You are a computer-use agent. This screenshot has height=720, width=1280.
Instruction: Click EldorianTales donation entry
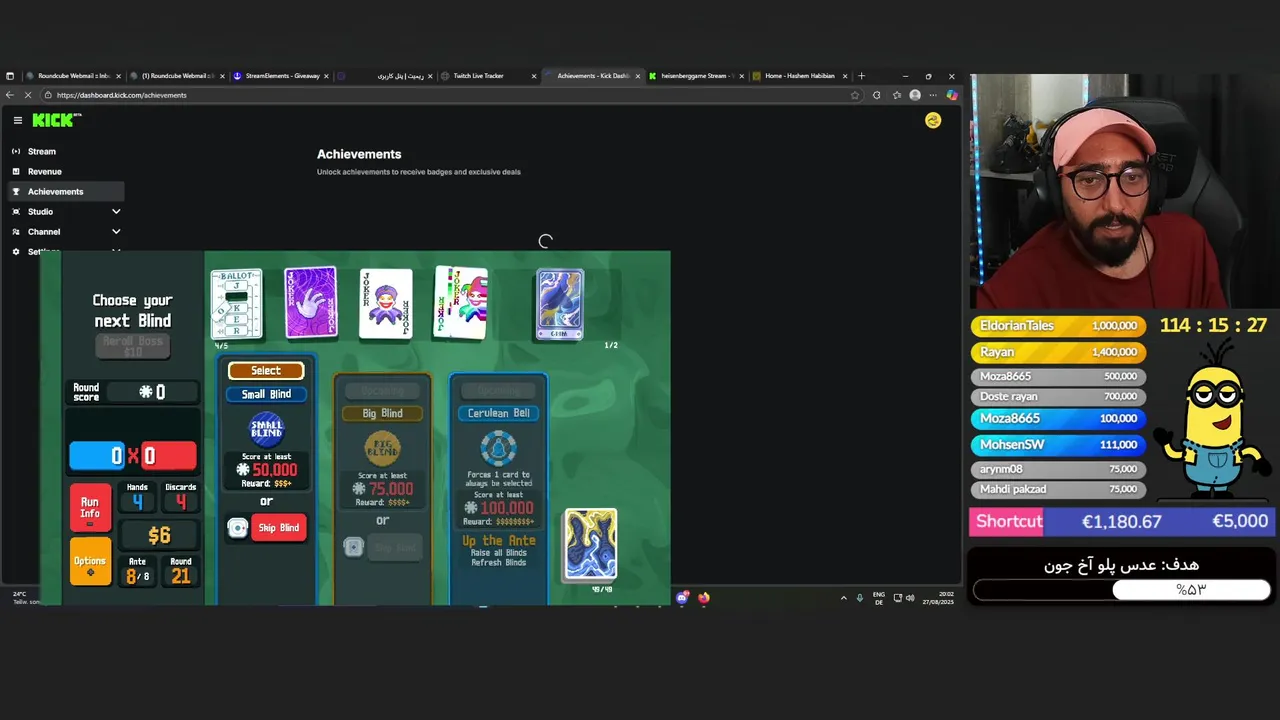pyautogui.click(x=1058, y=326)
